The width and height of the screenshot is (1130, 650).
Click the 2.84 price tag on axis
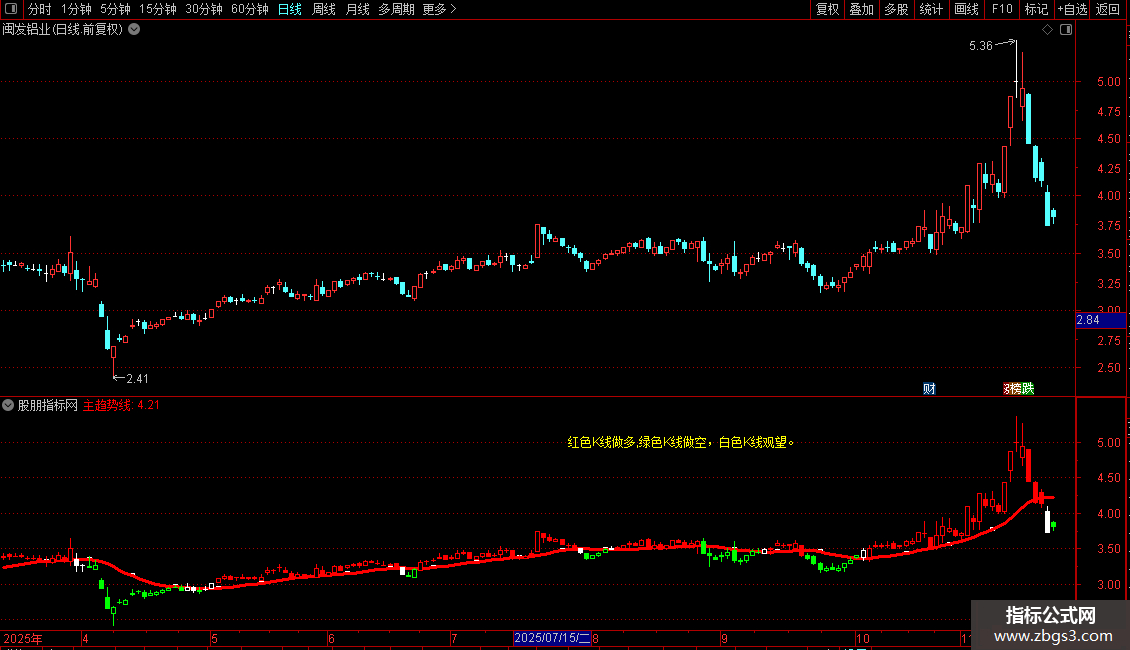[1100, 320]
